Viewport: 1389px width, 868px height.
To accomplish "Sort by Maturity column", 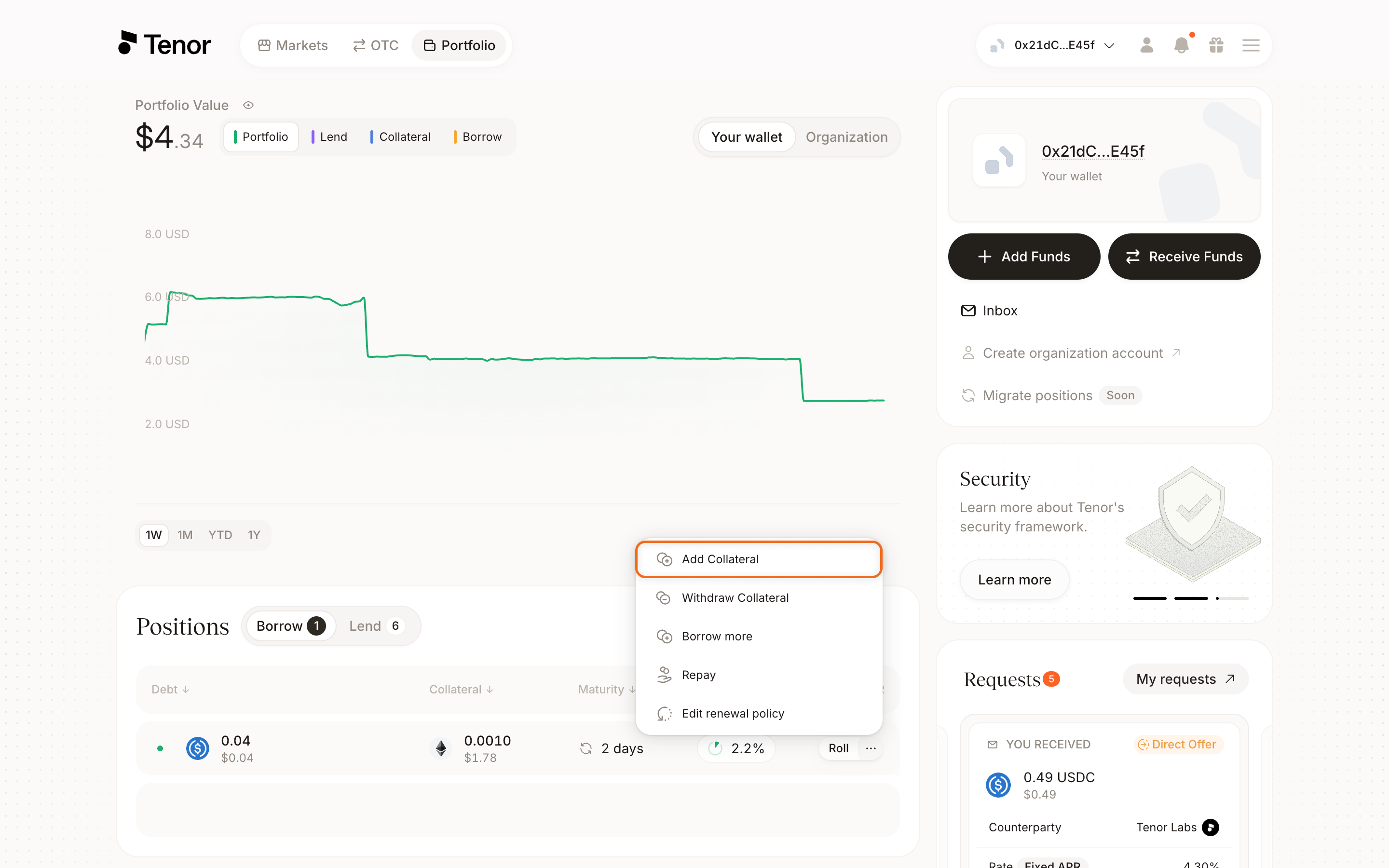I will (607, 690).
